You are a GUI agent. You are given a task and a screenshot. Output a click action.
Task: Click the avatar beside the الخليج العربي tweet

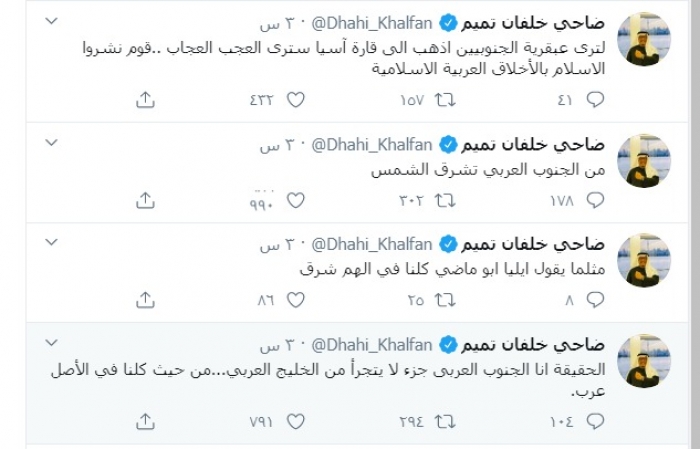(644, 361)
